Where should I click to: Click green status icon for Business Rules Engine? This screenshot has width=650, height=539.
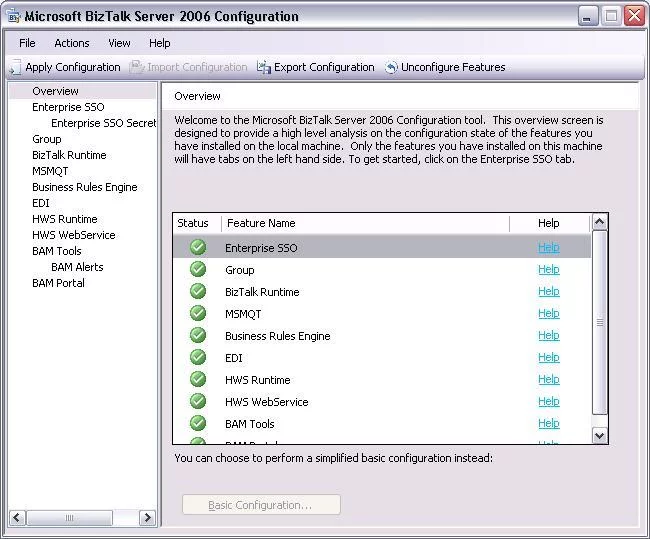198,335
